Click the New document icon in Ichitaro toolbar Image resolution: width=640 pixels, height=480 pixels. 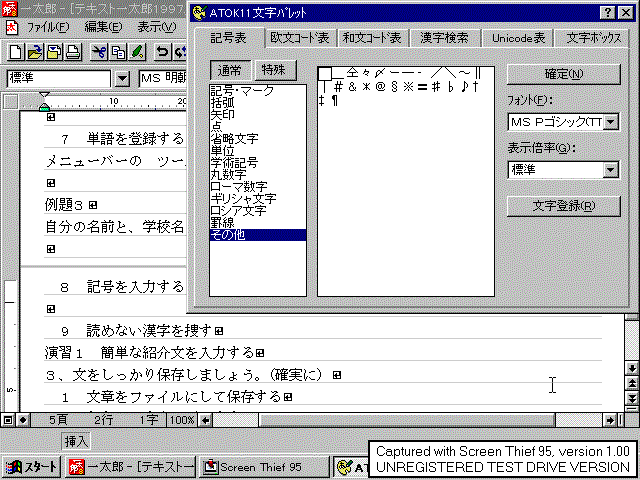[16, 52]
